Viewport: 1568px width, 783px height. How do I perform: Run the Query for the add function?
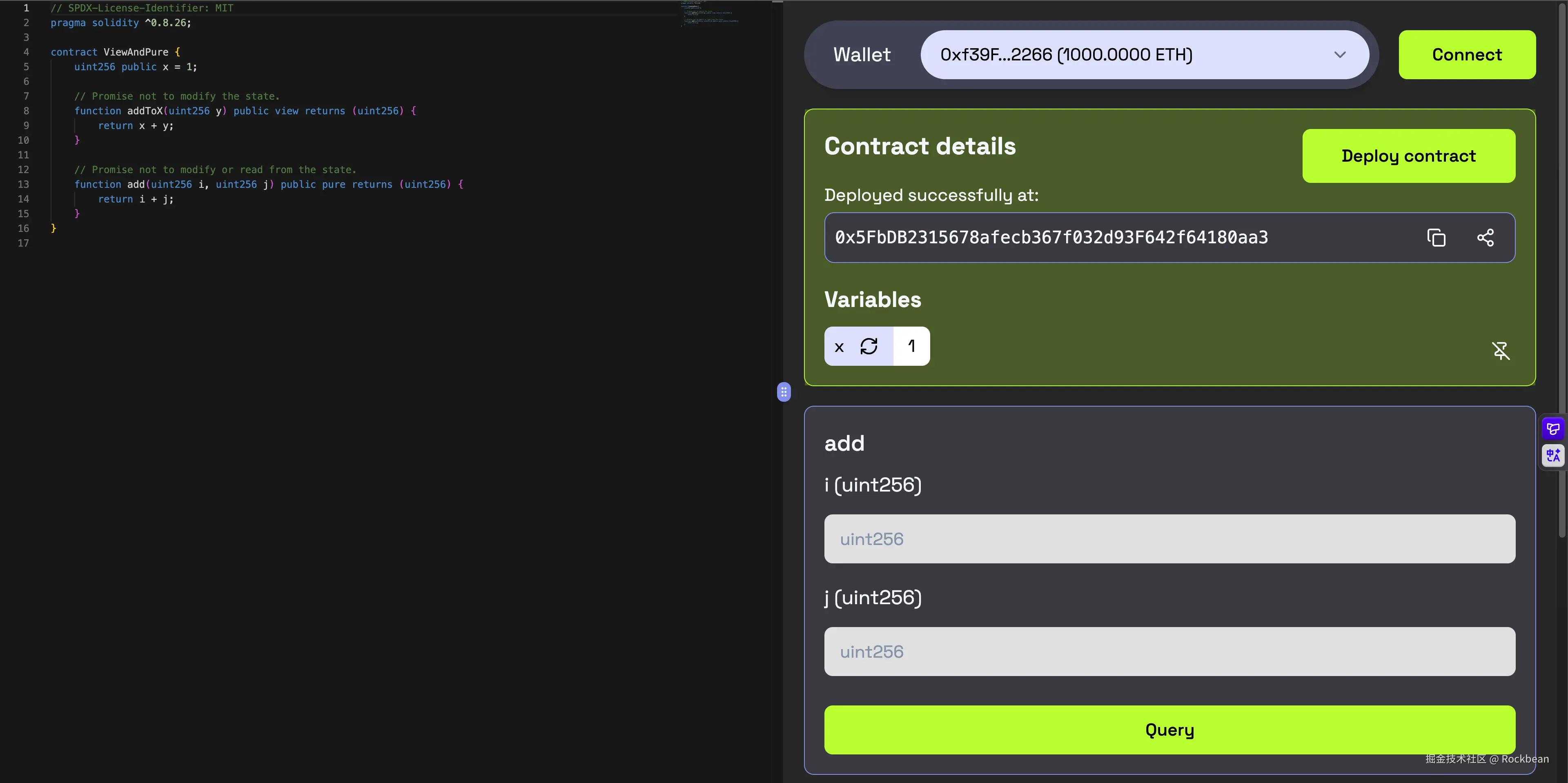click(1169, 730)
